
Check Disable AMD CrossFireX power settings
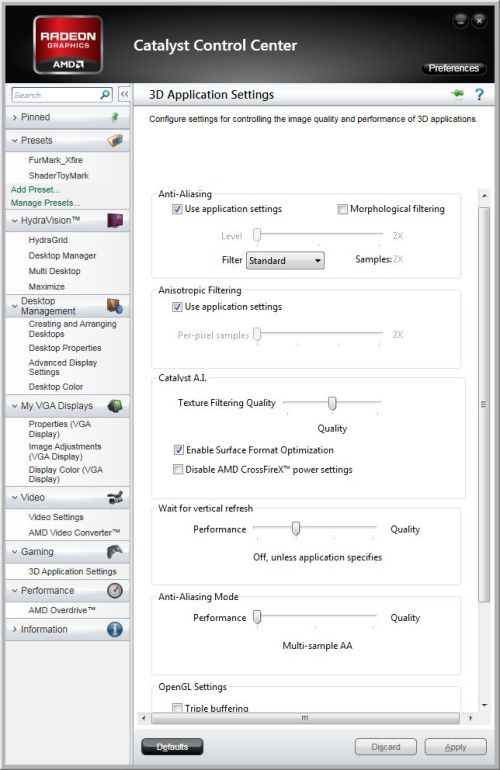178,469
